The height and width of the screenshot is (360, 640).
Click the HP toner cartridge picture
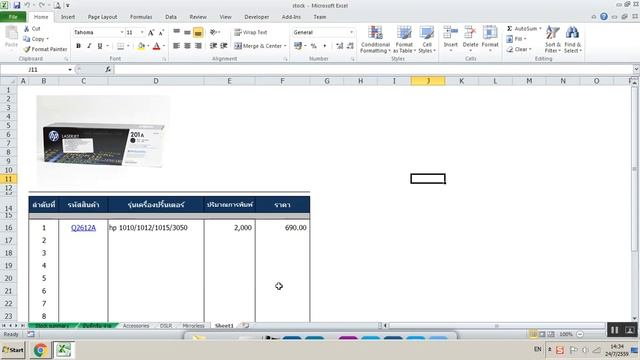pos(103,141)
